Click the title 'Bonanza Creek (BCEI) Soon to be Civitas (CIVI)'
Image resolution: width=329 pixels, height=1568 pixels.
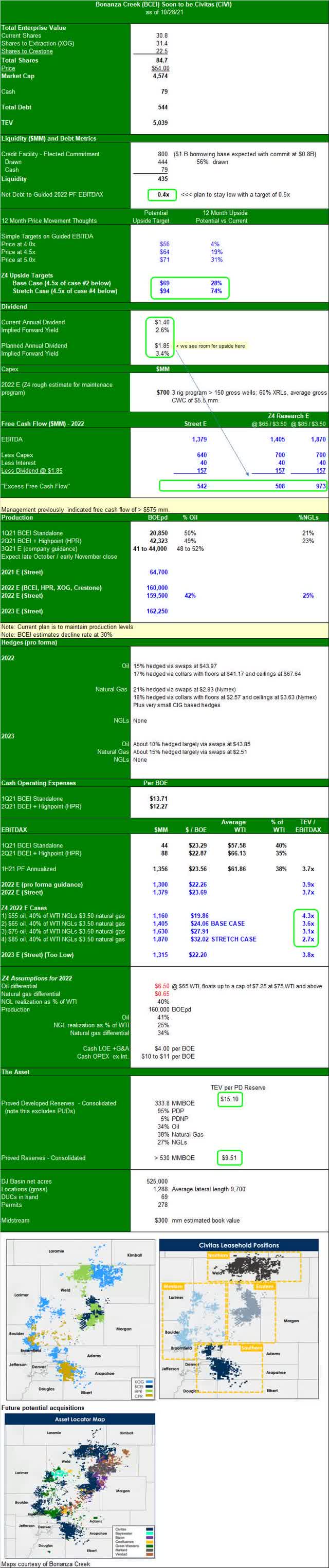(x=163, y=4)
